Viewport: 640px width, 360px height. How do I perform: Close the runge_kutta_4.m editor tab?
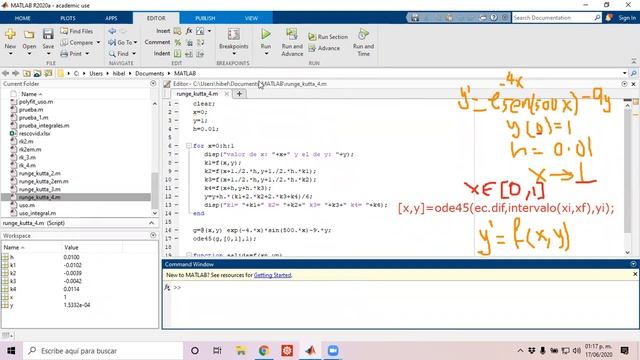coord(227,94)
